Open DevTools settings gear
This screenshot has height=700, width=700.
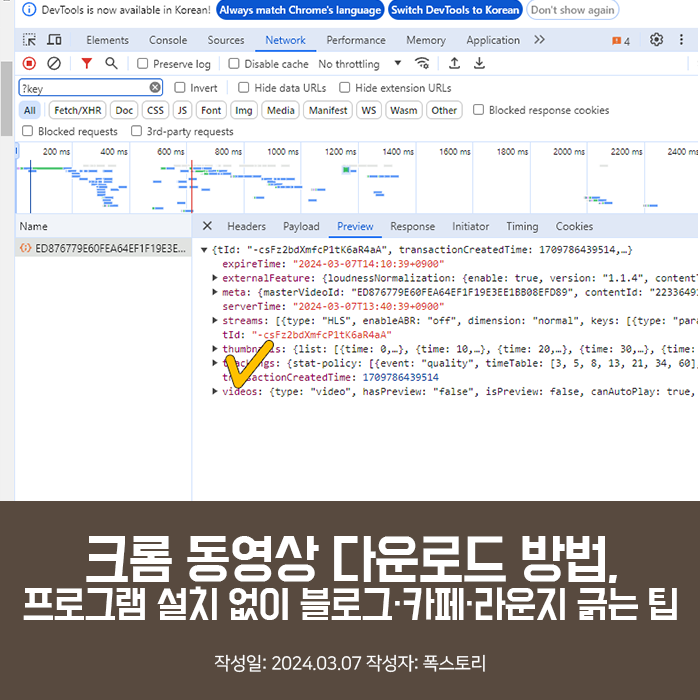[656, 40]
